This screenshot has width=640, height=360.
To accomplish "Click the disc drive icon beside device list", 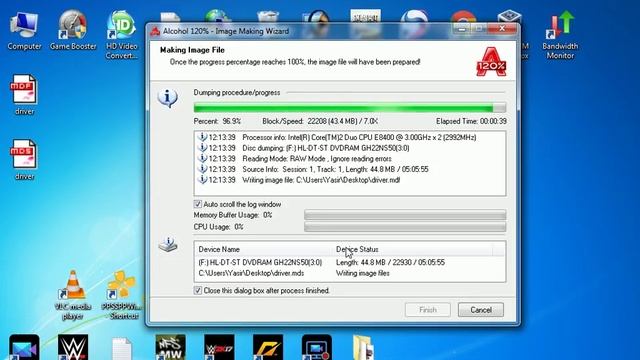I will pyautogui.click(x=168, y=244).
